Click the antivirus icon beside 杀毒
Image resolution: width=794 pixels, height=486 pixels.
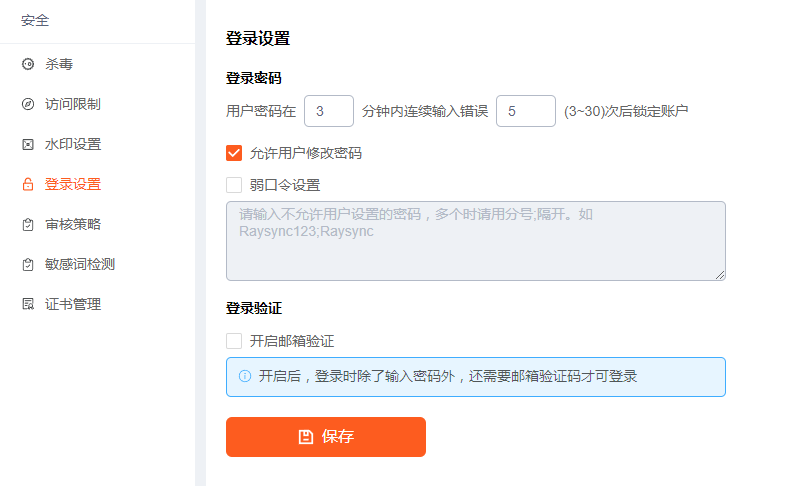pos(28,64)
